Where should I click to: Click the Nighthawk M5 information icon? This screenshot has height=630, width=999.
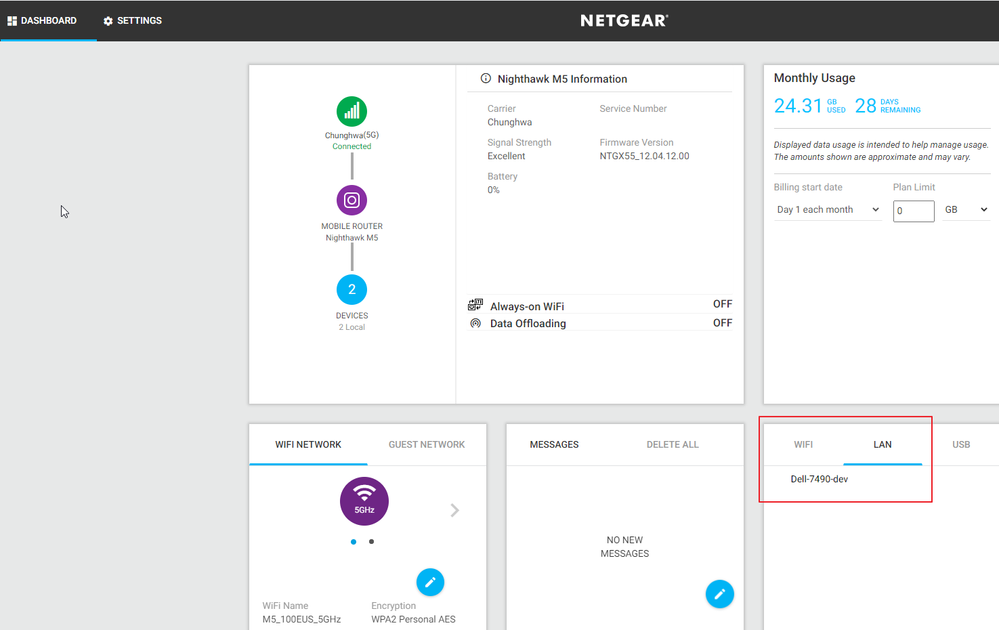tap(485, 78)
